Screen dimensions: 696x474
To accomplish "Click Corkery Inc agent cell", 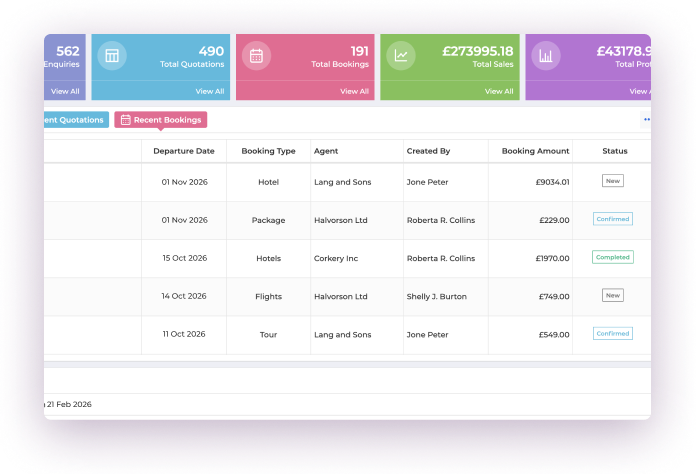I will (336, 258).
